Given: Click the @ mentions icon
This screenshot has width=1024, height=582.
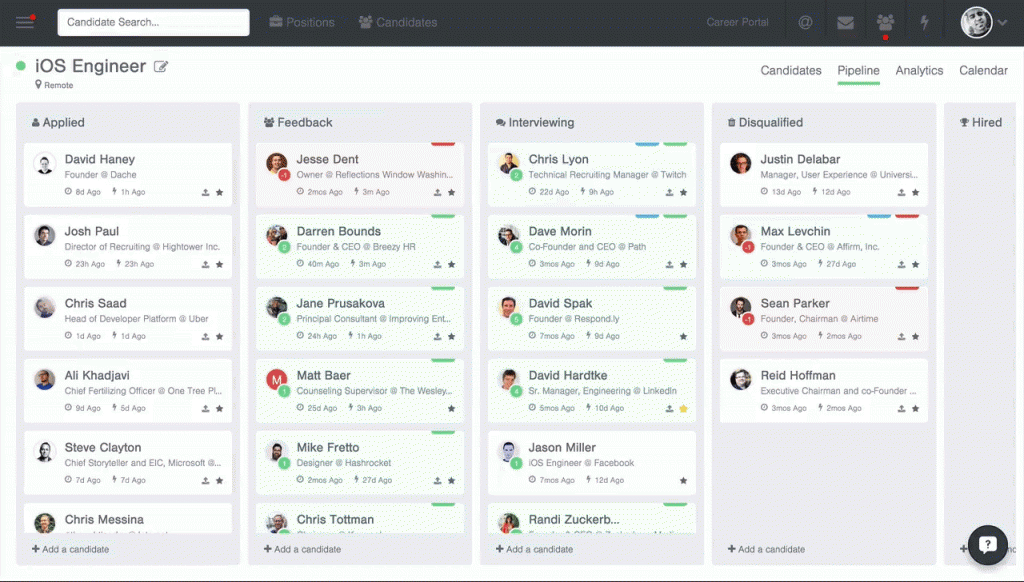Looking at the screenshot, I should click(x=805, y=22).
